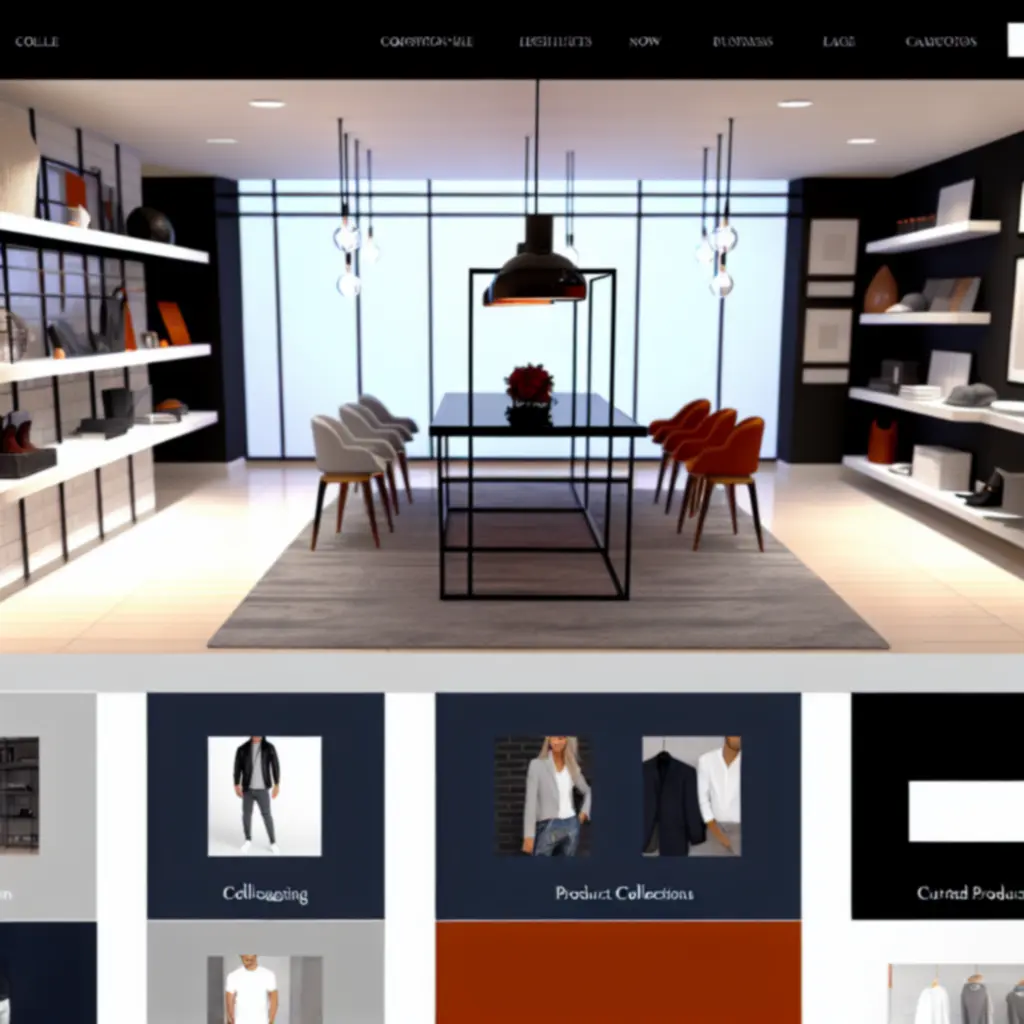The image size is (1024, 1024).
Task: Open the first navigation item beside the logo
Action: (x=426, y=42)
